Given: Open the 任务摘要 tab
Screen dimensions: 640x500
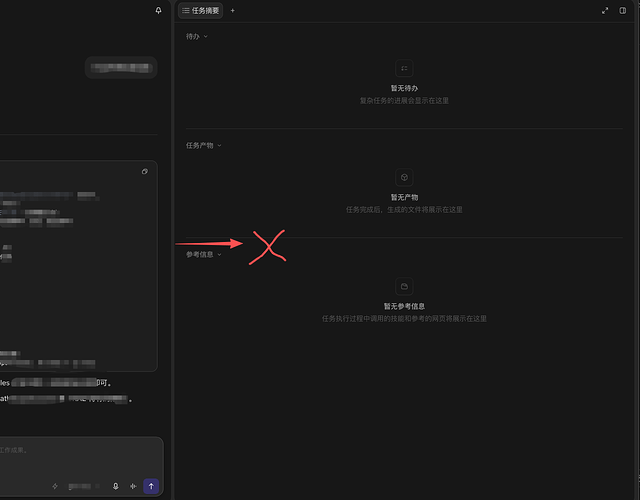Looking at the screenshot, I should pyautogui.click(x=200, y=11).
